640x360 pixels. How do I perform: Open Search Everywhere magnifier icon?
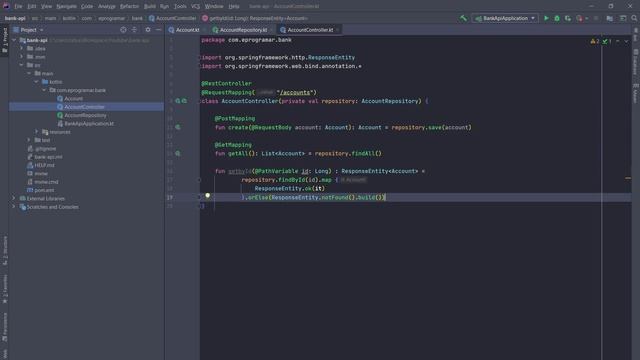tap(634, 18)
